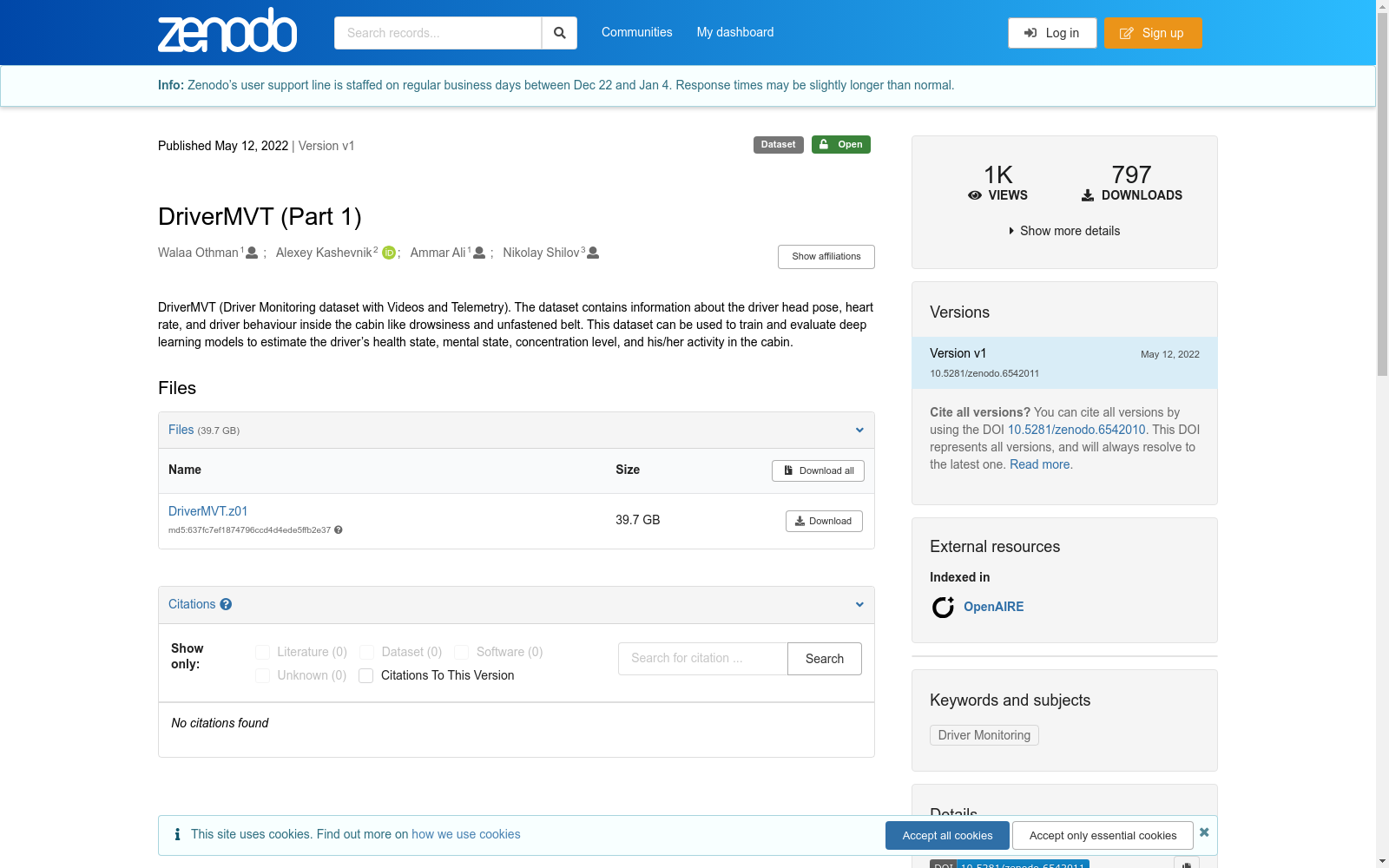Click the magnifier search button in header
This screenshot has width=1389, height=868.
(560, 33)
